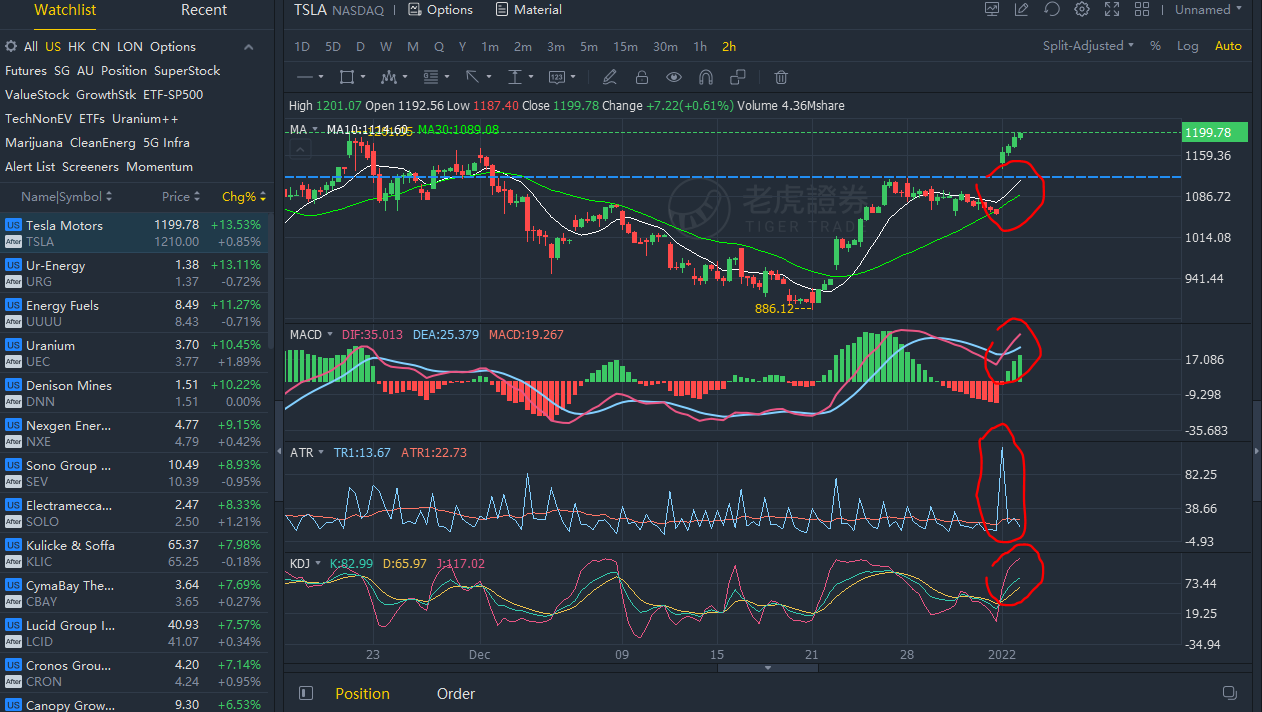Open the Order tab at bottom
Screen dimensions: 1262x712
click(456, 694)
